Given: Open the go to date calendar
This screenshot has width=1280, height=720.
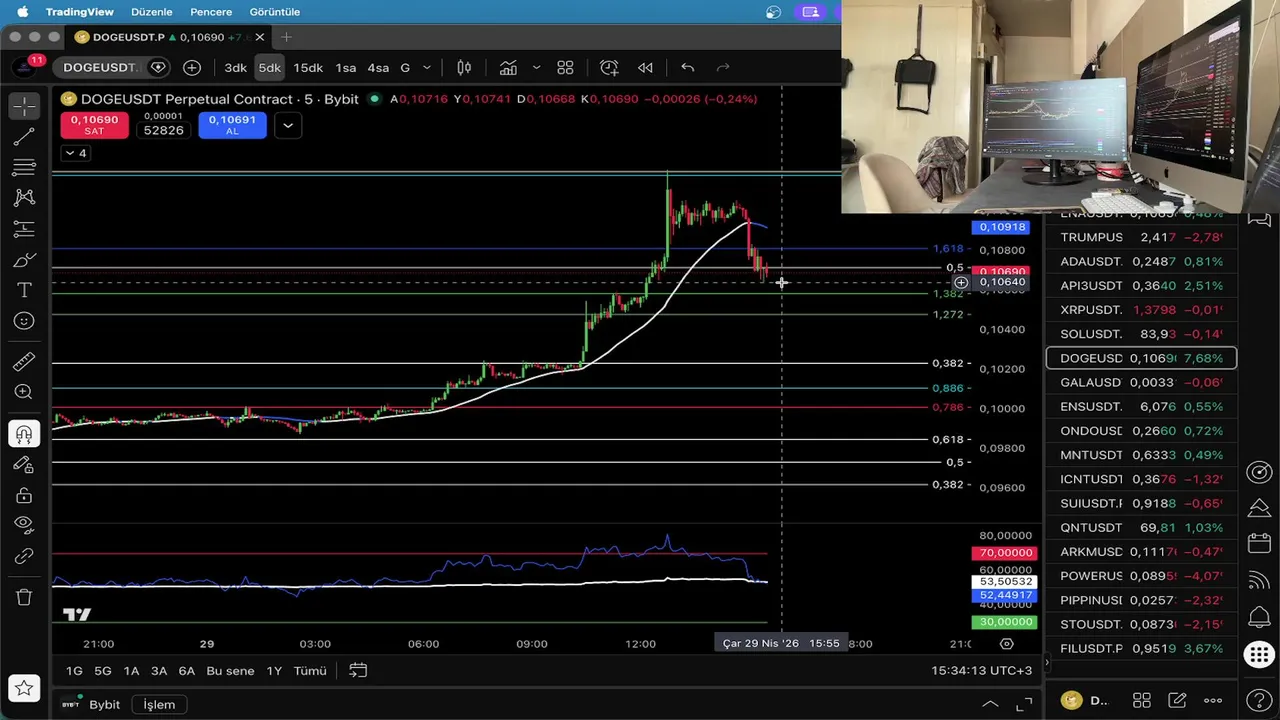Looking at the screenshot, I should click(358, 671).
